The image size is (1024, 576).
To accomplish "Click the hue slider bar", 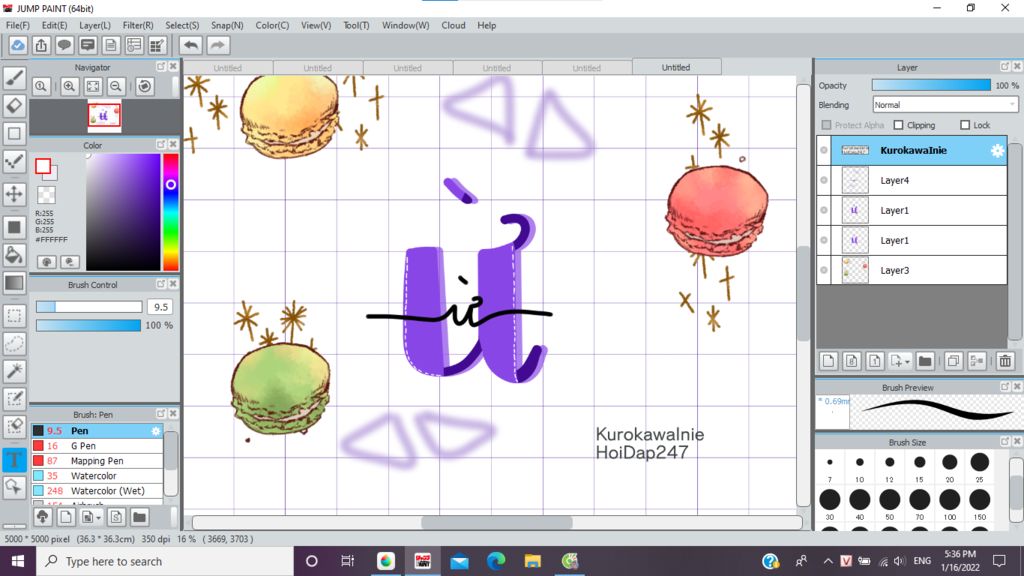I will [170, 212].
